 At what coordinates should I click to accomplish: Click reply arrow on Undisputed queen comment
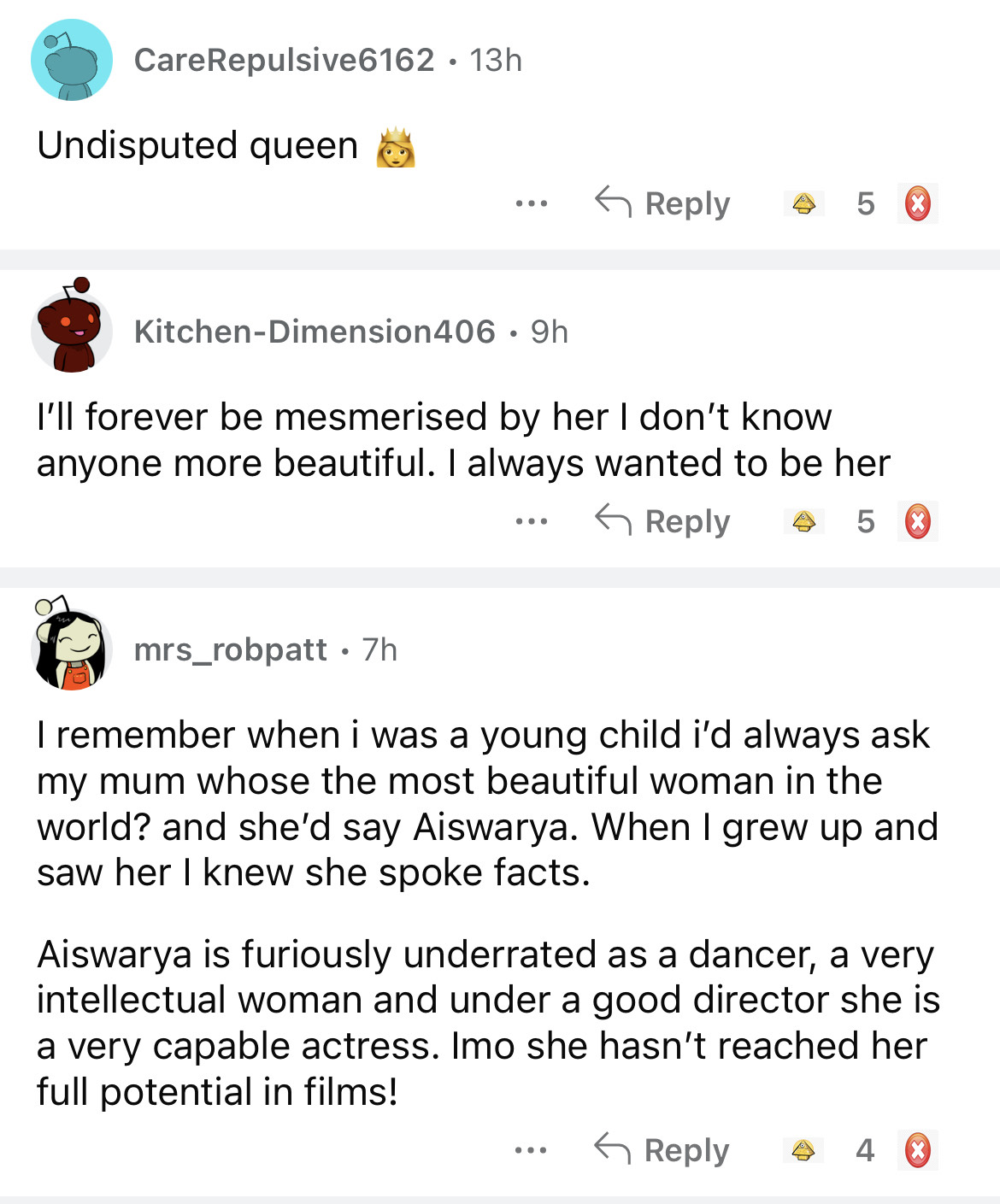613,203
